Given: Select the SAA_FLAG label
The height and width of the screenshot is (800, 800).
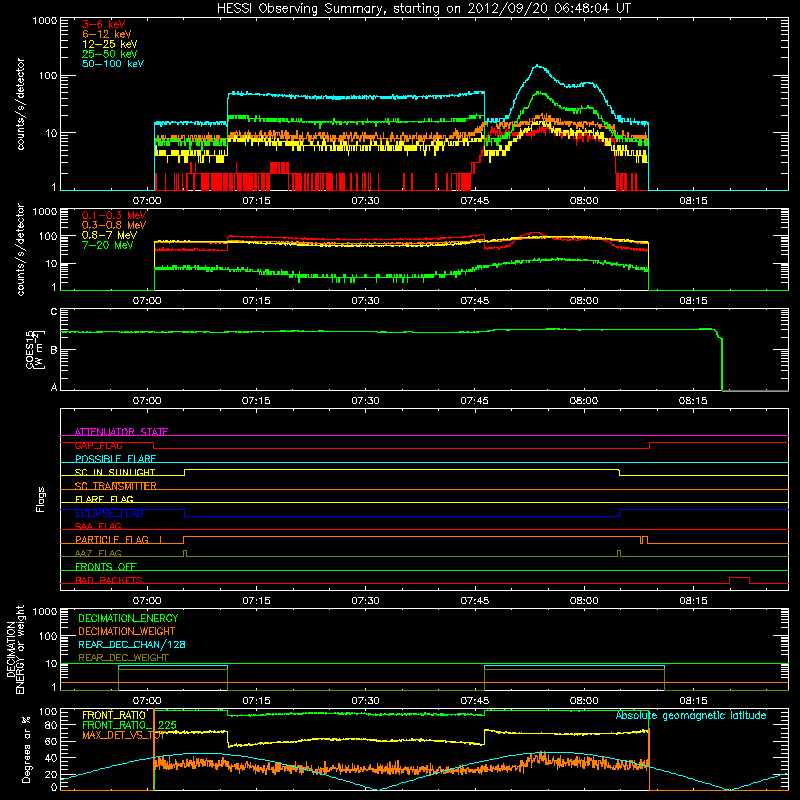Looking at the screenshot, I should click(x=98, y=526).
